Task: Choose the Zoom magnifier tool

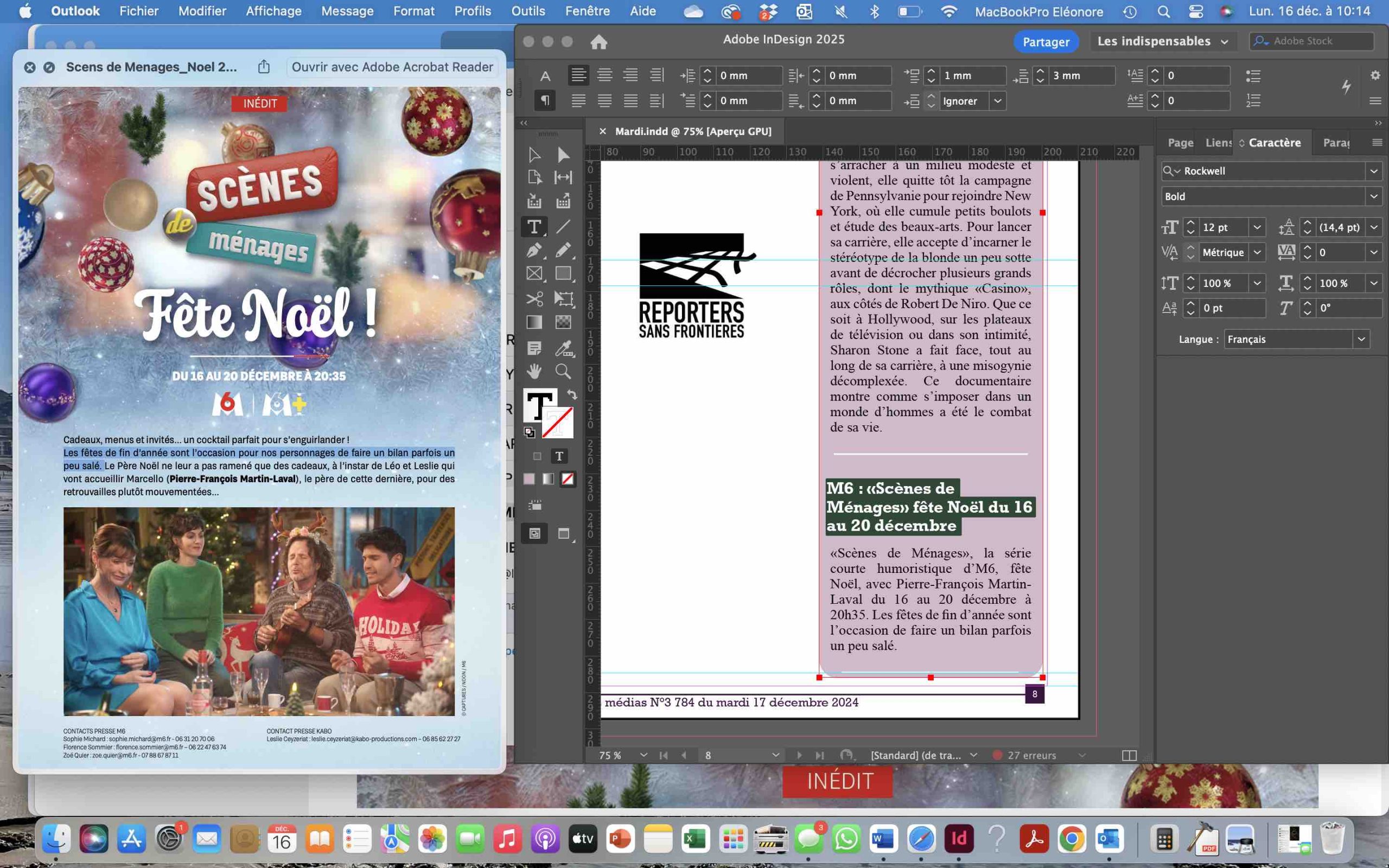Action: tap(563, 372)
